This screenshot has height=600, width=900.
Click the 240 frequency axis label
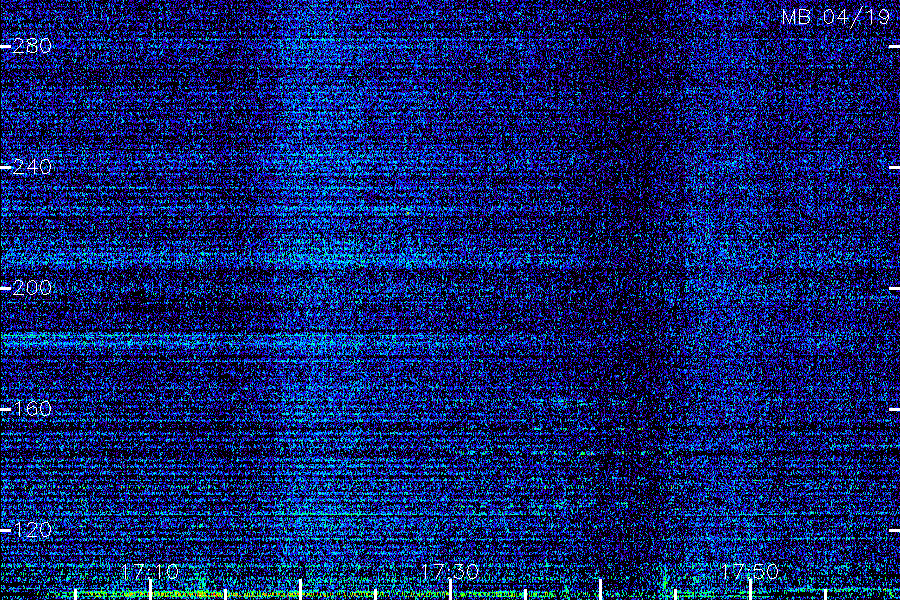click(x=32, y=167)
